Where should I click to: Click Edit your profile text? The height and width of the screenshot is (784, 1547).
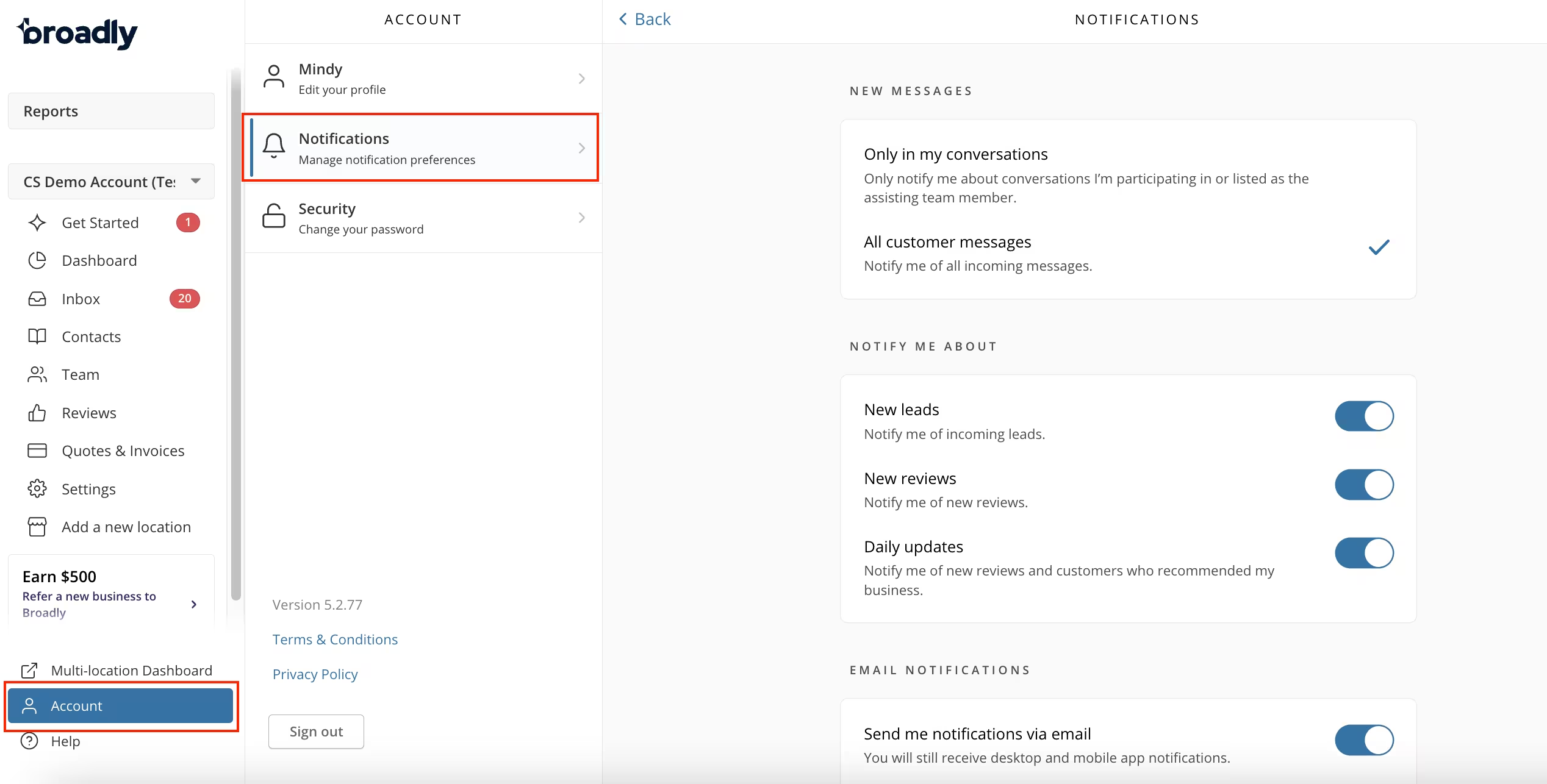[342, 90]
